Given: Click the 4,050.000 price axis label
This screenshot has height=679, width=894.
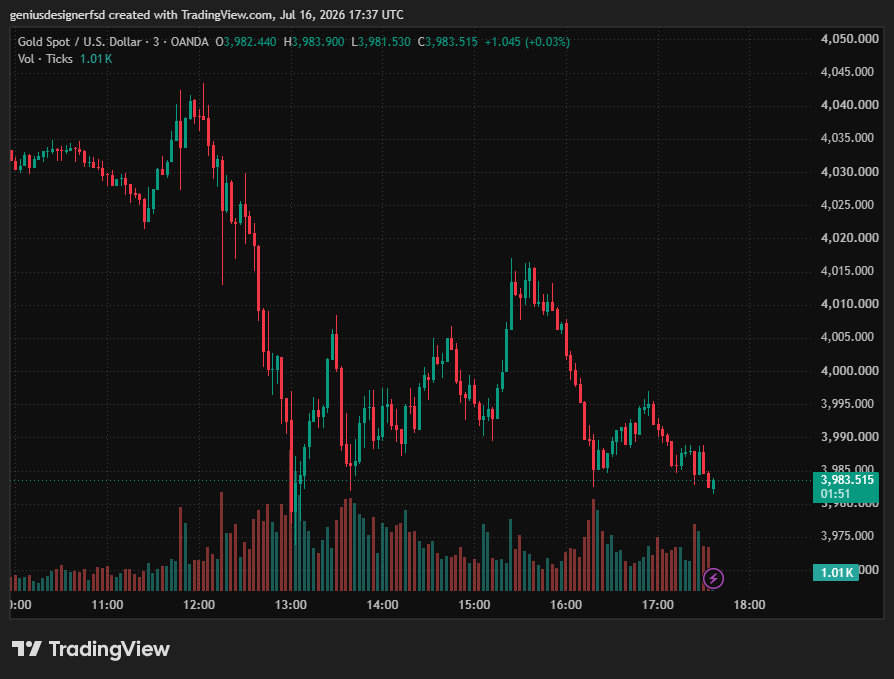Looking at the screenshot, I should pos(850,39).
